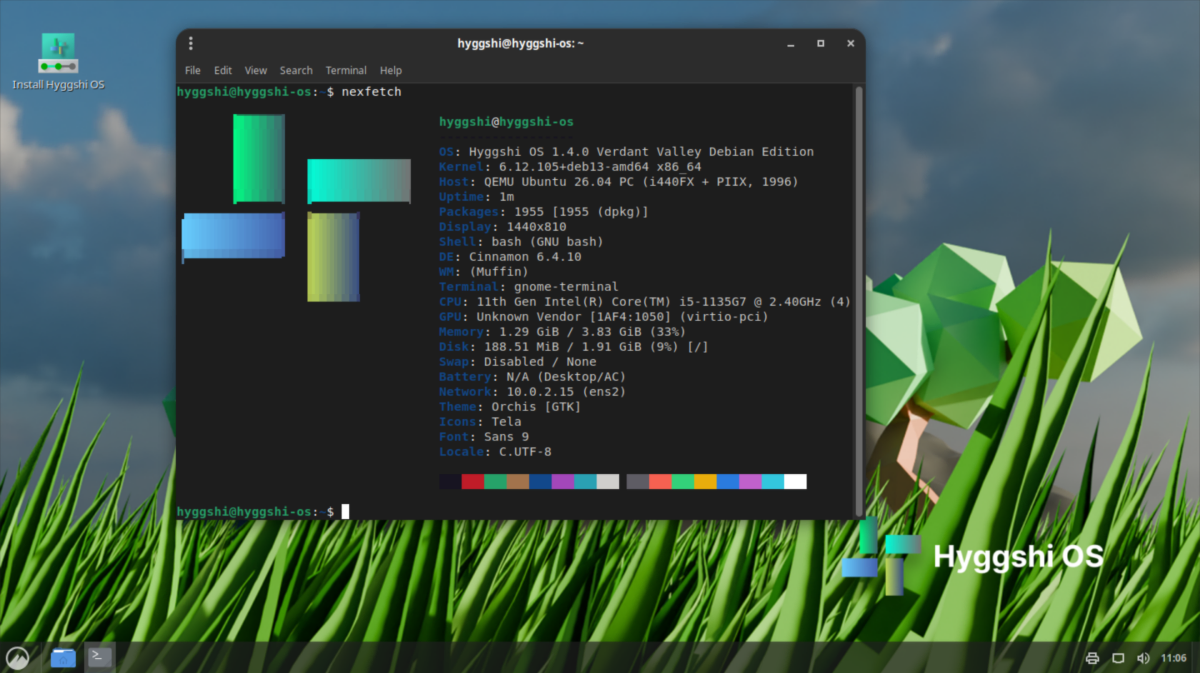The height and width of the screenshot is (673, 1200).
Task: Open the terminal window's kebab menu icon
Action: pyautogui.click(x=191, y=43)
